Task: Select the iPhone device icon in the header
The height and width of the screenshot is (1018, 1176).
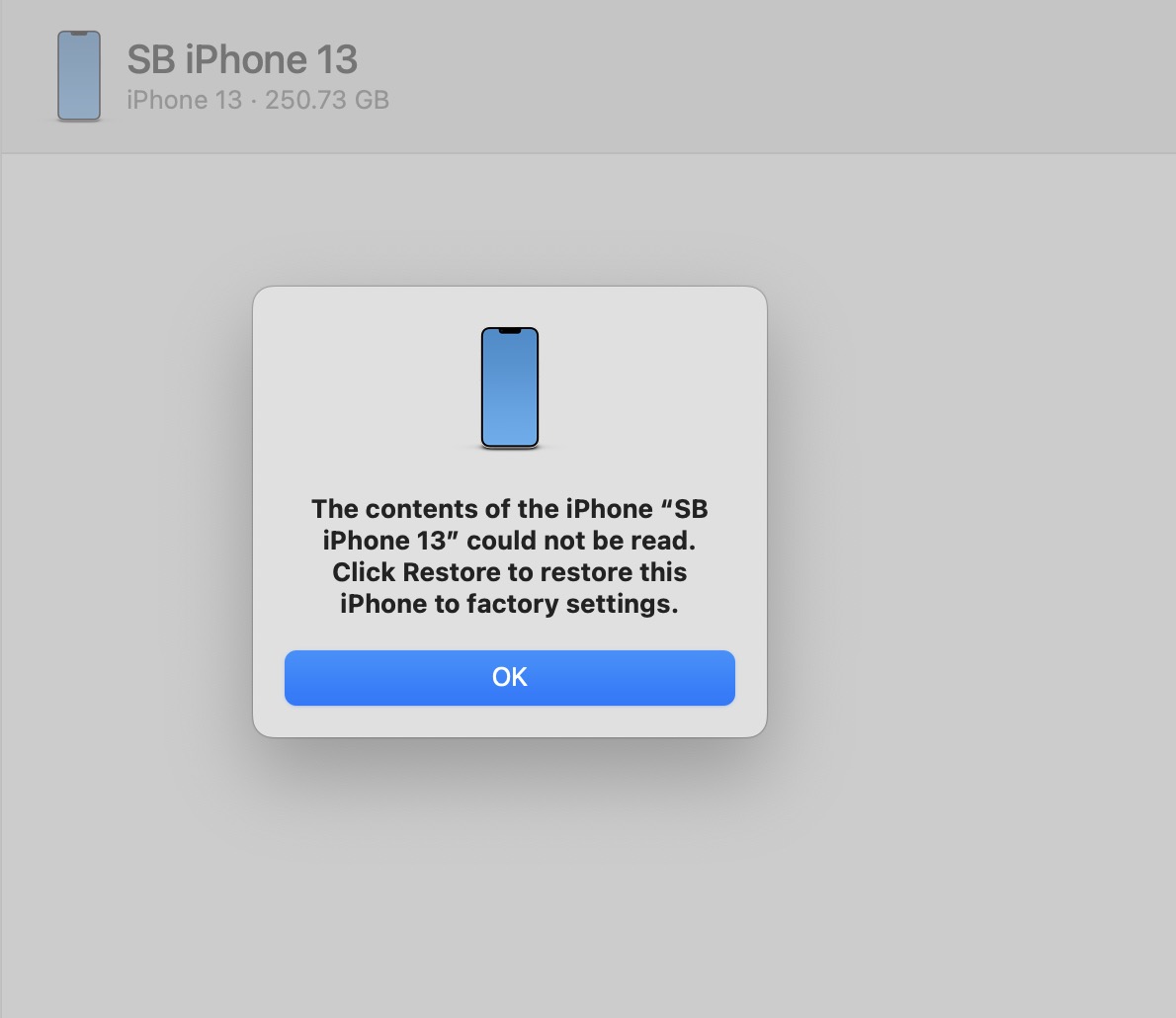Action: (x=79, y=76)
